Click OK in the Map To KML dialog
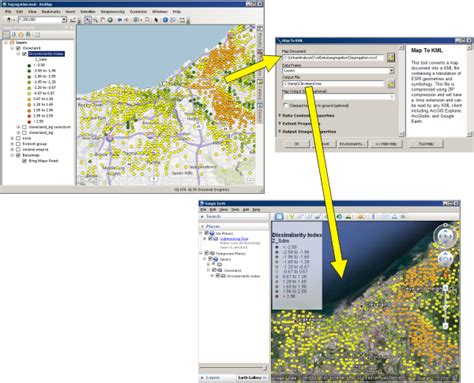This screenshot has width=474, height=383. click(x=297, y=144)
